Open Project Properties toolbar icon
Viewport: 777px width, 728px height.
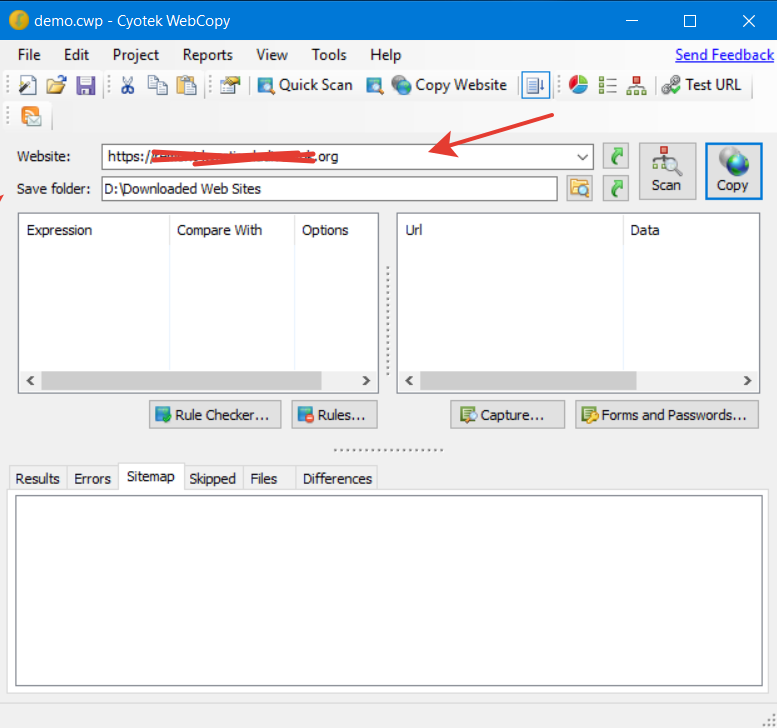230,85
